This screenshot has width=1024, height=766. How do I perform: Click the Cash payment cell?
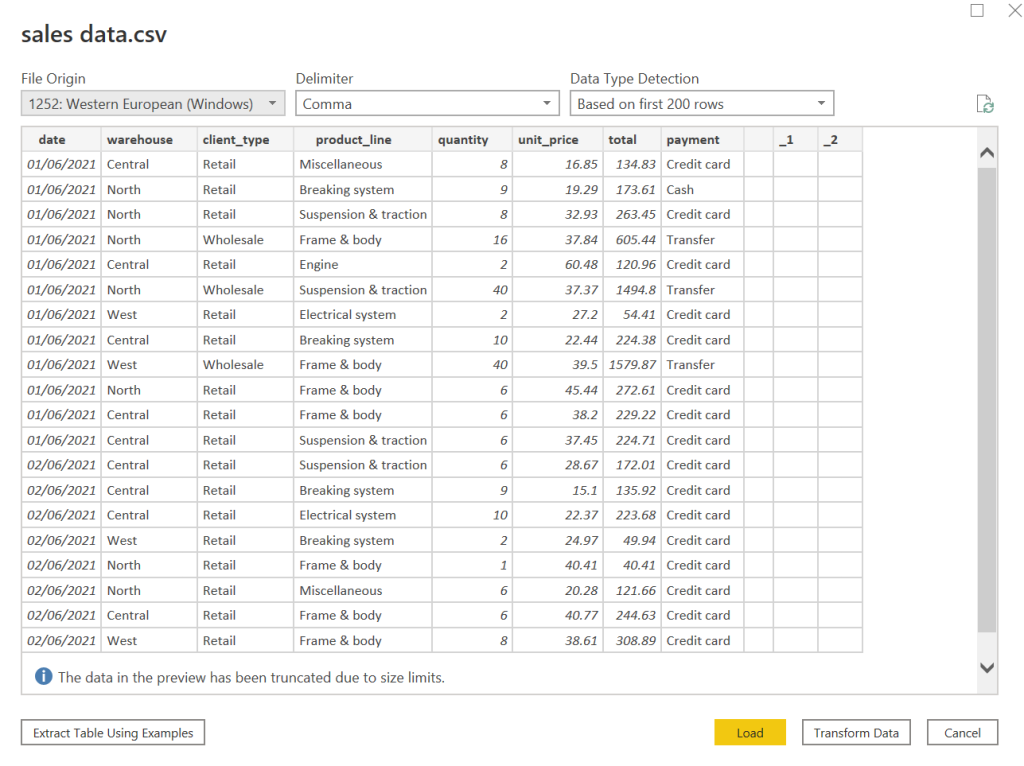click(x=702, y=189)
